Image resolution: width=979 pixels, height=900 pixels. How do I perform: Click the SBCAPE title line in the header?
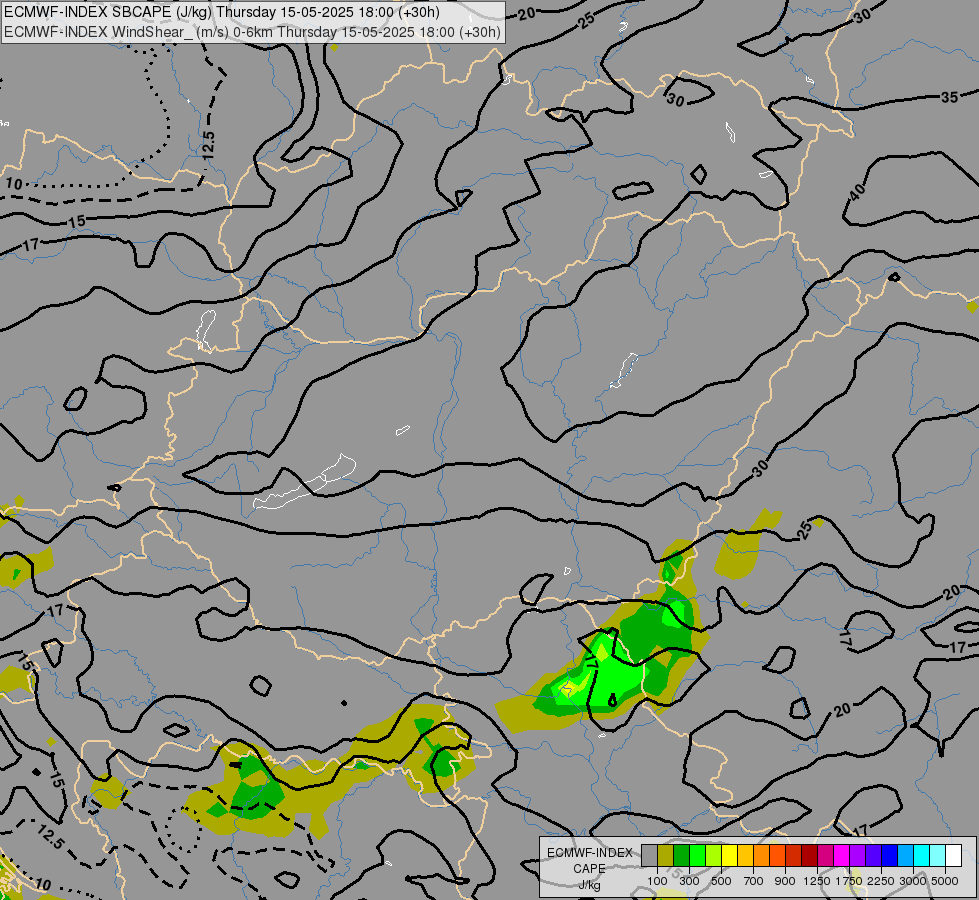click(x=222, y=12)
